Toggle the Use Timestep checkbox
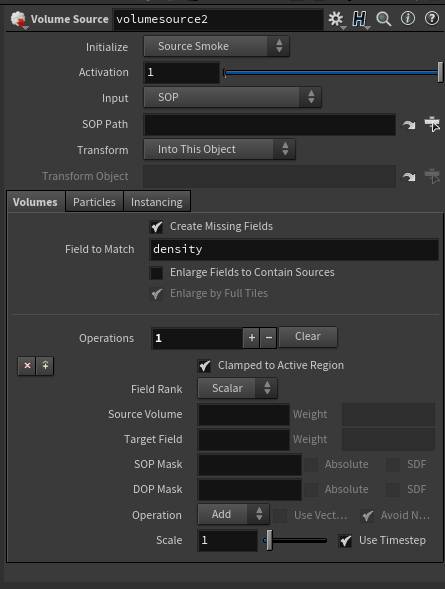The image size is (445, 589). coord(345,541)
